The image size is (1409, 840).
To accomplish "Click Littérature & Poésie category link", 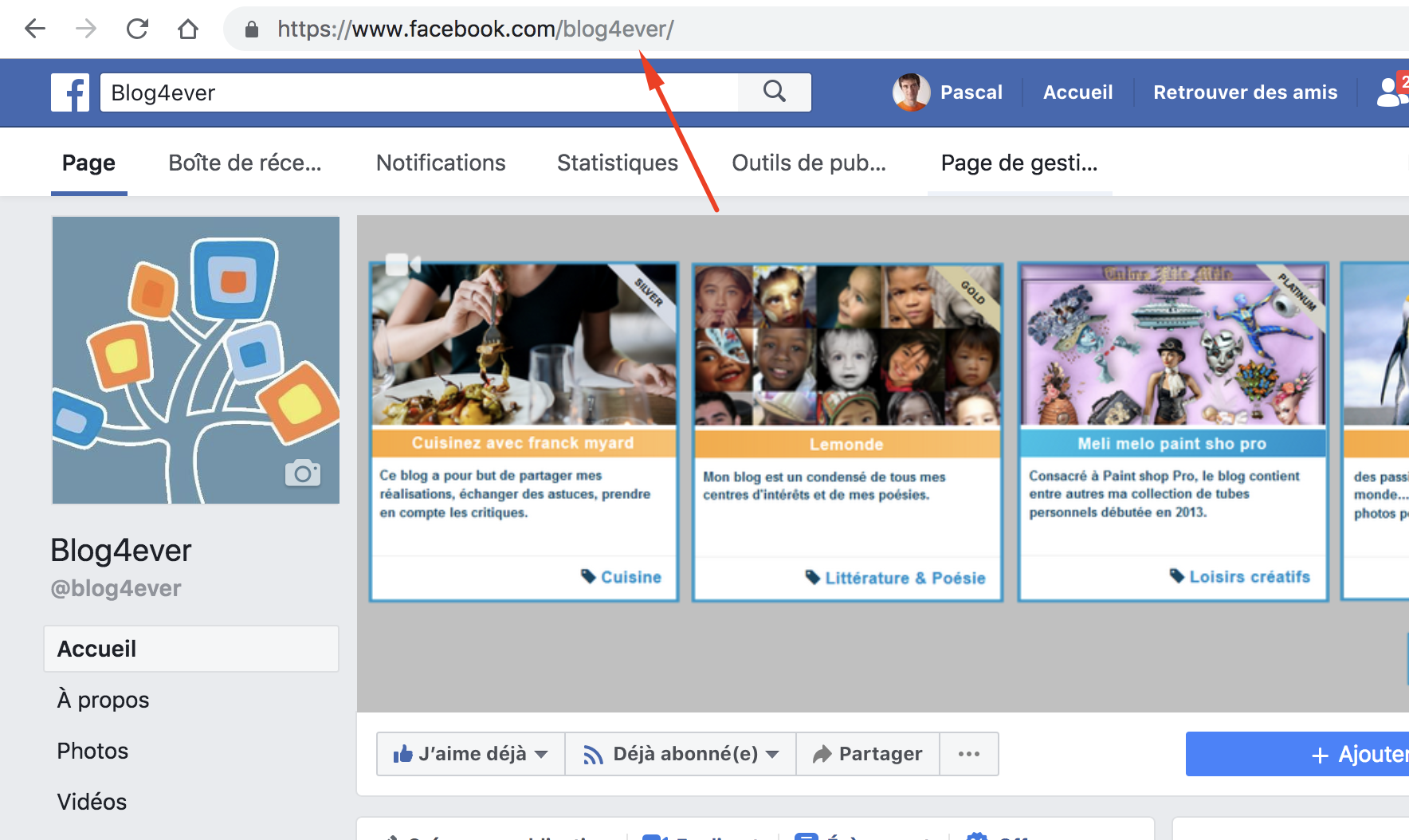I will coord(905,578).
